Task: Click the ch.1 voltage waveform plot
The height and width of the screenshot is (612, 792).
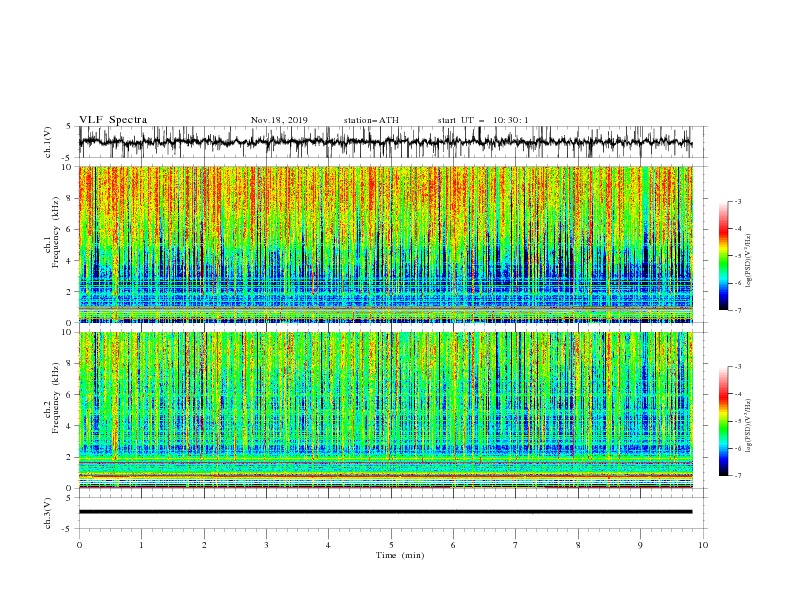Action: coord(385,142)
